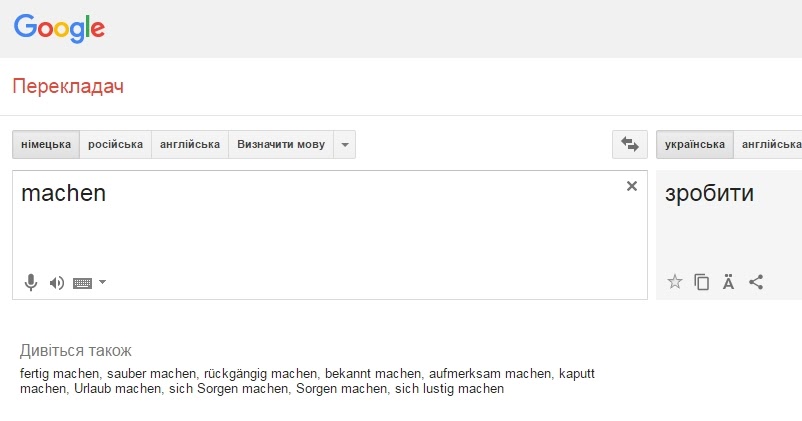Select українська as target language
802x421 pixels.
pos(695,144)
